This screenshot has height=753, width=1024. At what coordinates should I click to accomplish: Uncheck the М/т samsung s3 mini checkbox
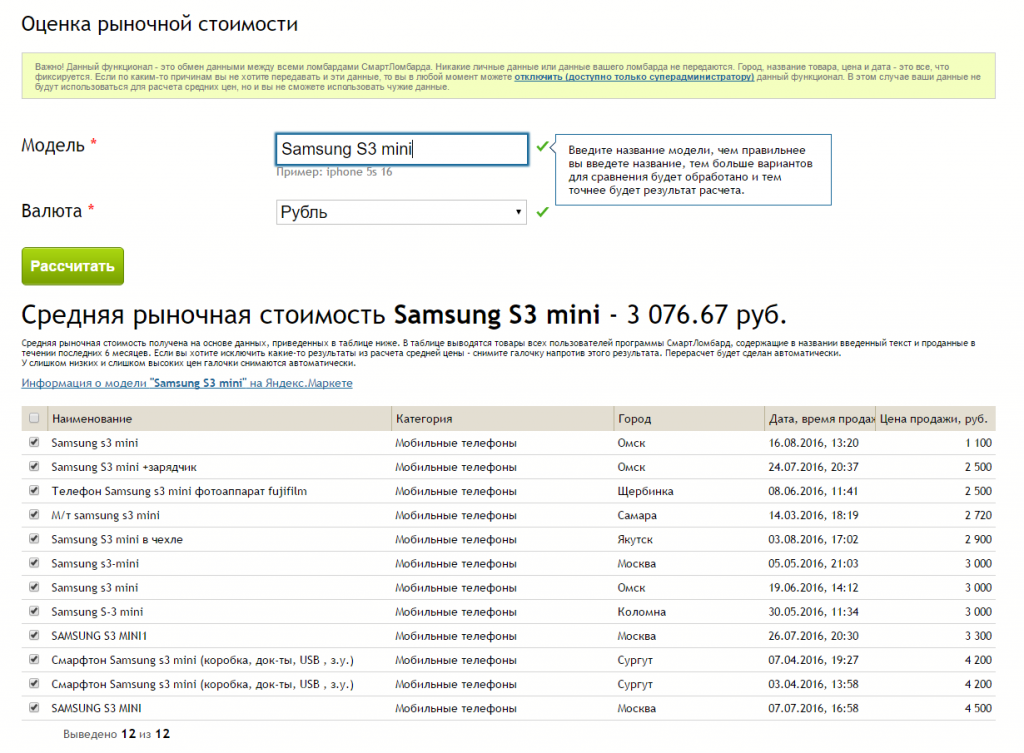point(34,515)
